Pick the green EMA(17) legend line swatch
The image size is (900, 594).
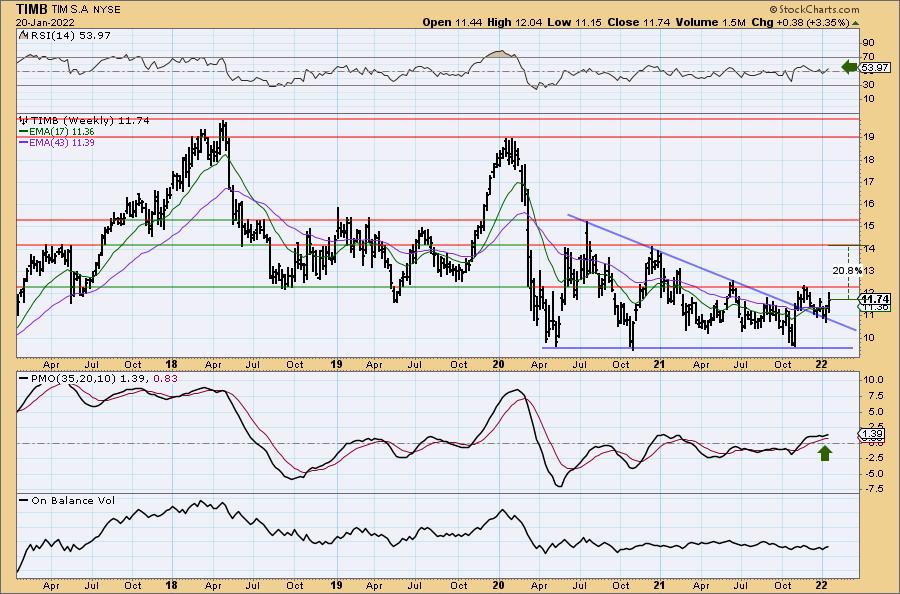(24, 131)
